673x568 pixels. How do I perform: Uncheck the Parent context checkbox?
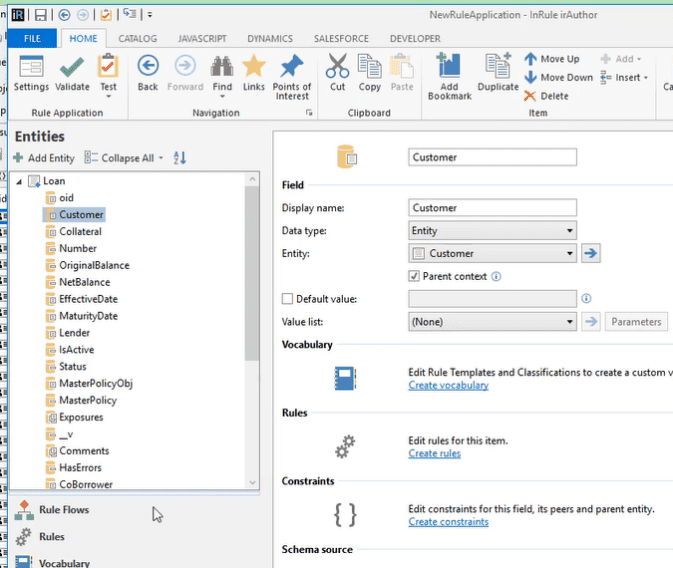point(414,276)
